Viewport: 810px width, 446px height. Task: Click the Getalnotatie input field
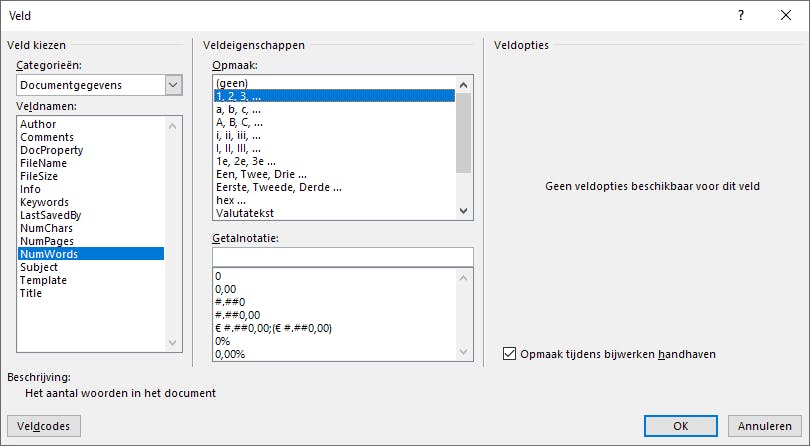(341, 257)
